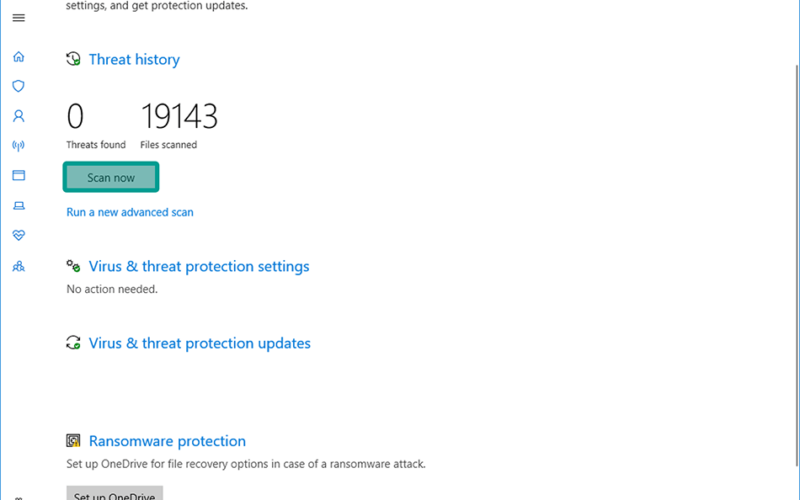
Task: Open the Threat history link
Action: pyautogui.click(x=134, y=59)
